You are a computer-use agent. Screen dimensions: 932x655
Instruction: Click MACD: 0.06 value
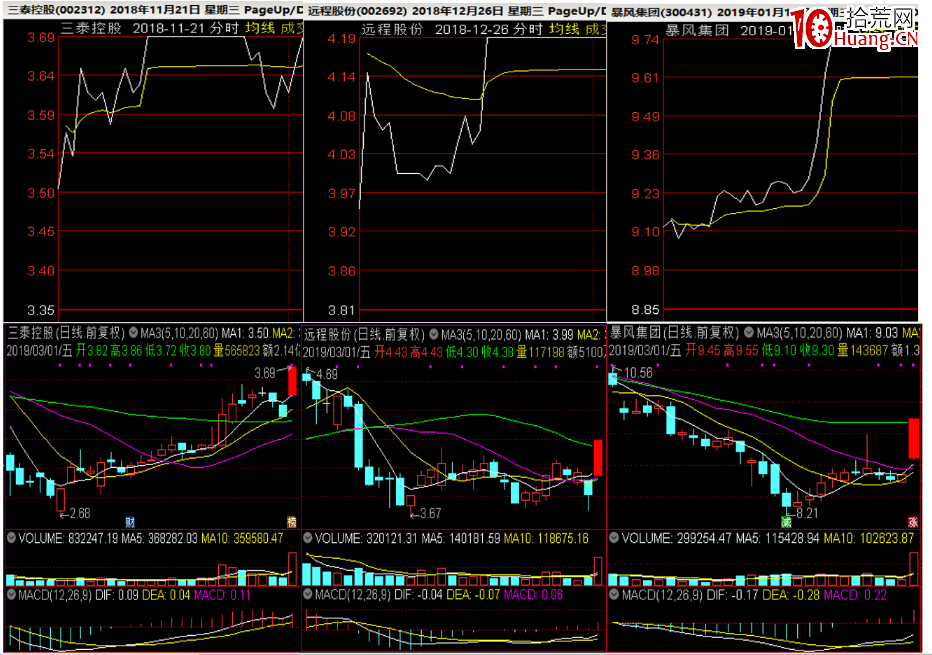tap(533, 595)
